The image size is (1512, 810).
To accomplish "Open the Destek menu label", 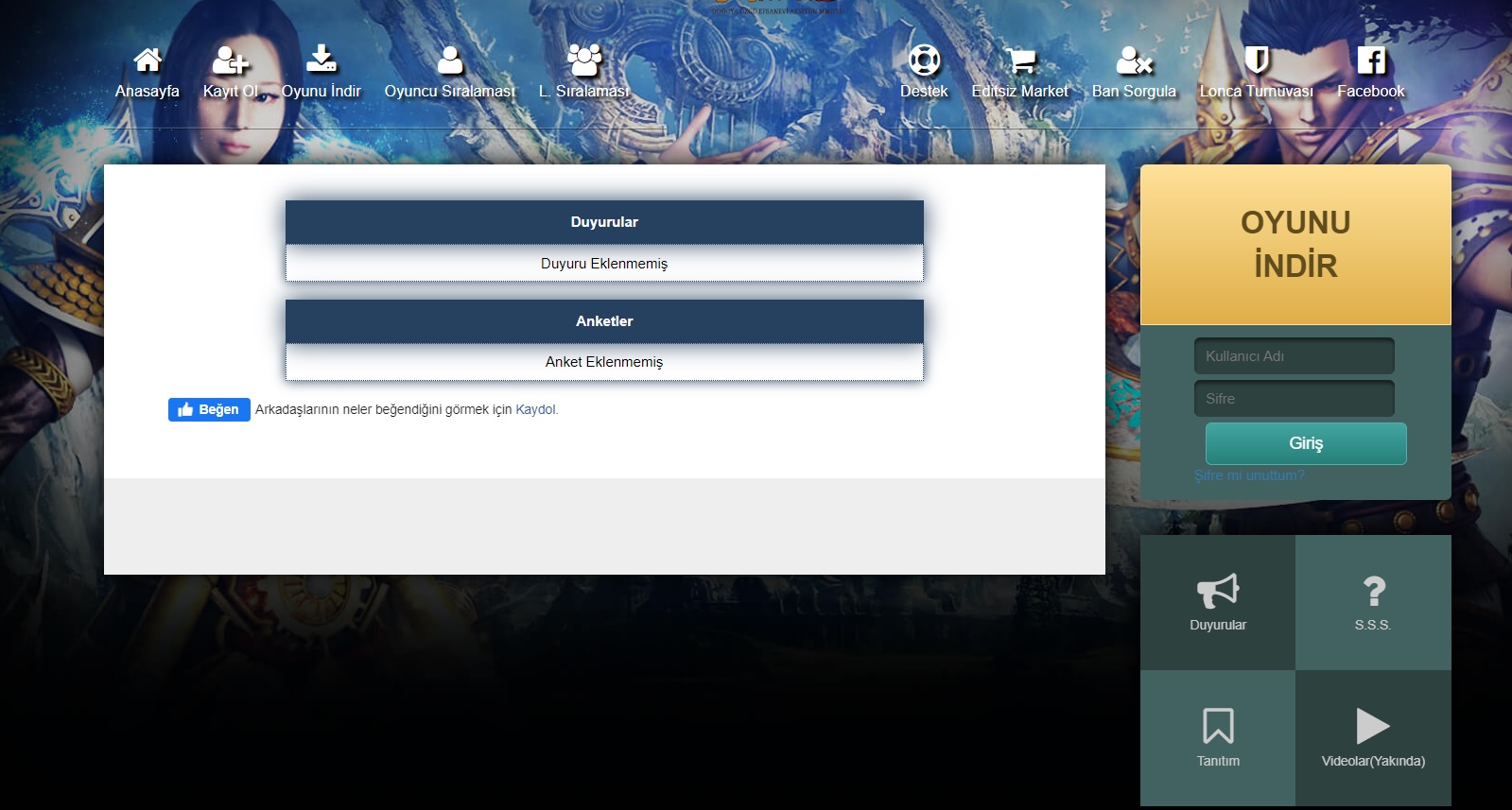I will click(924, 91).
